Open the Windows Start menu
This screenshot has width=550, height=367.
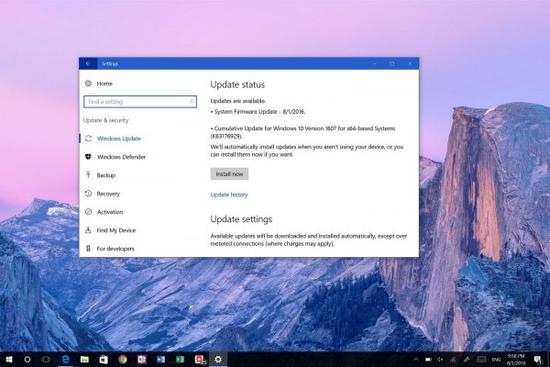tap(9, 359)
